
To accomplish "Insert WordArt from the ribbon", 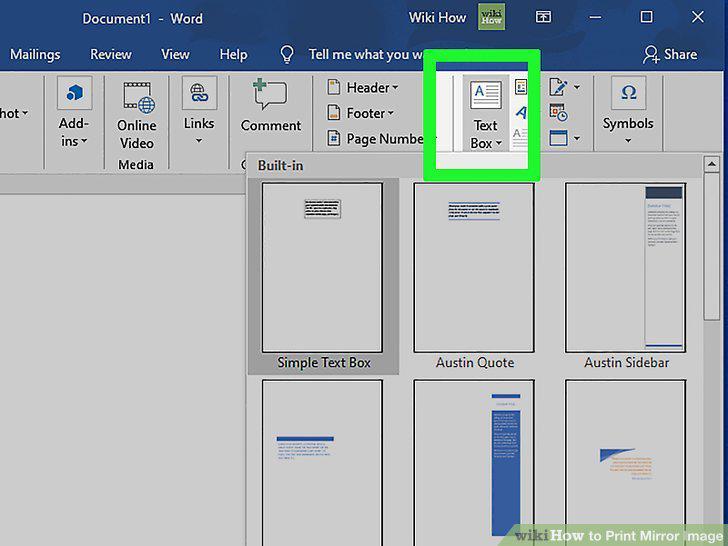I will coord(521,112).
